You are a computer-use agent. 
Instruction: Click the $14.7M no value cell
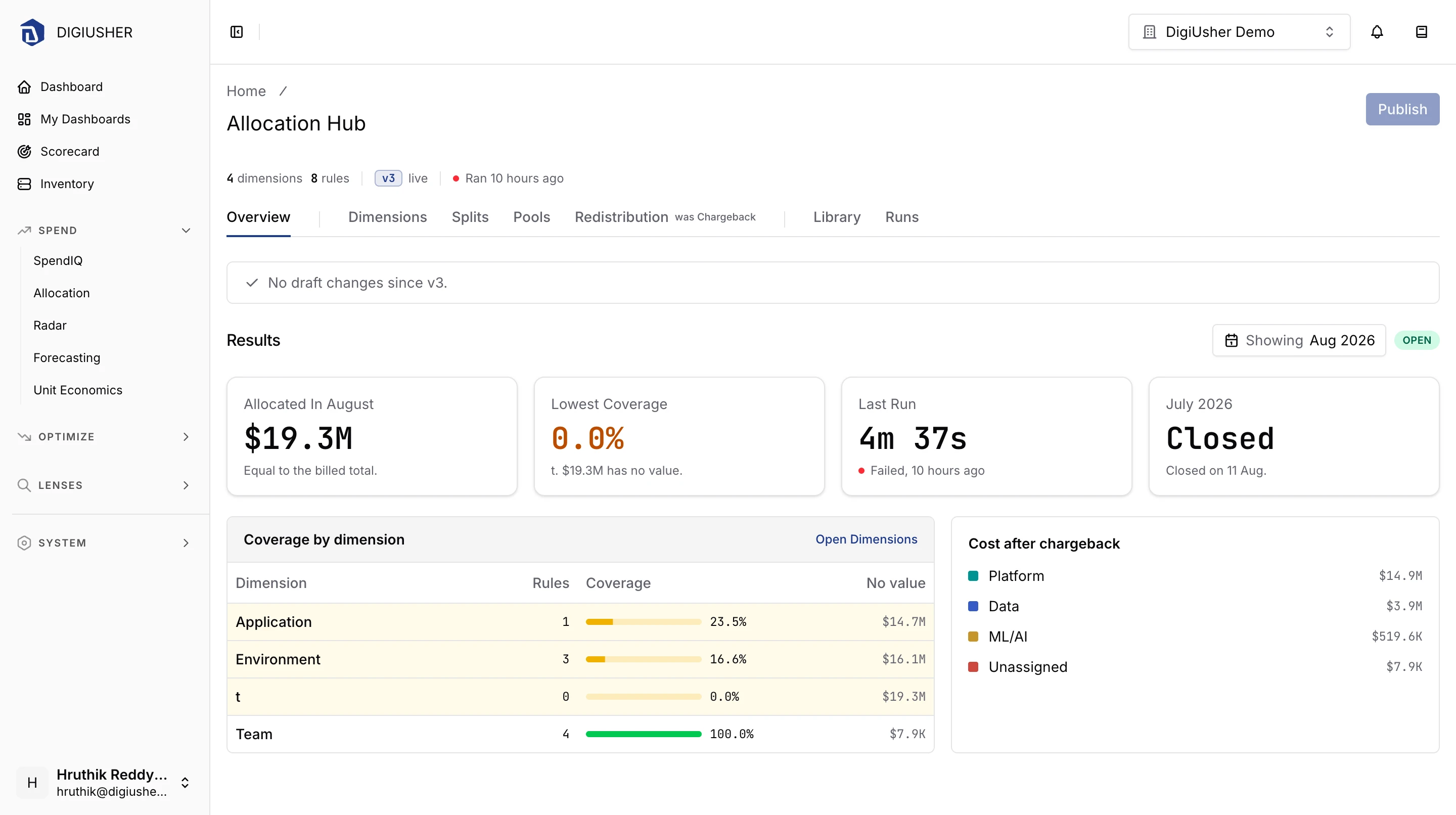904,622
